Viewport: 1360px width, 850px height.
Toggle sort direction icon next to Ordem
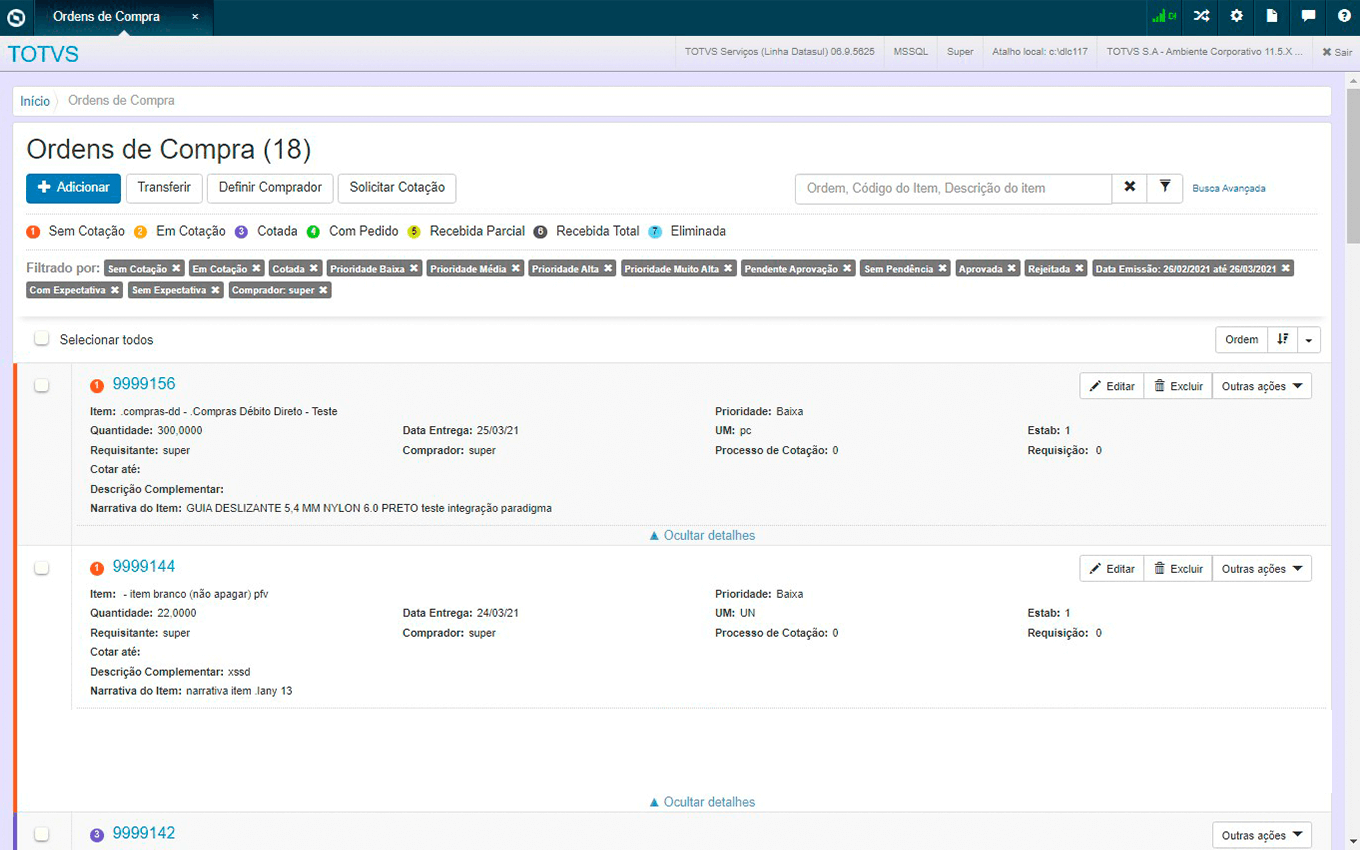[x=1282, y=340]
